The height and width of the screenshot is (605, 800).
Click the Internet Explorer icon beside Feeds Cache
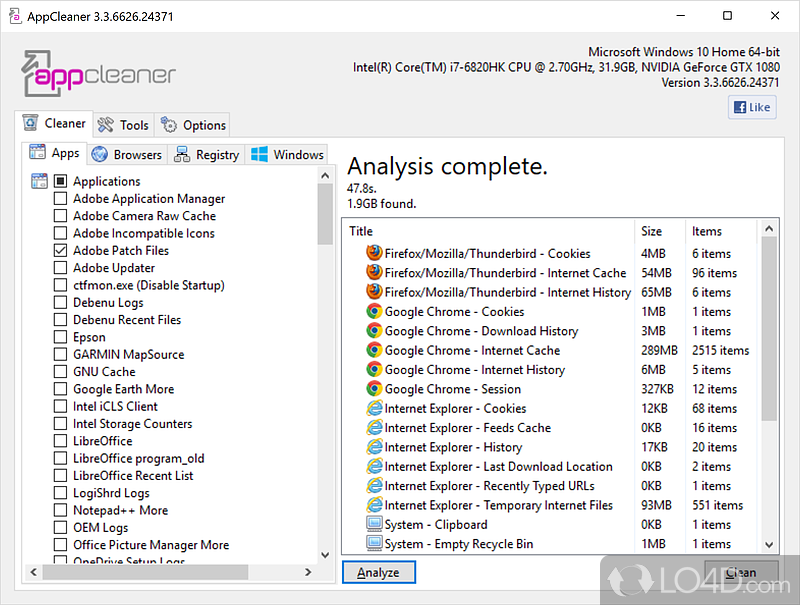click(x=374, y=428)
